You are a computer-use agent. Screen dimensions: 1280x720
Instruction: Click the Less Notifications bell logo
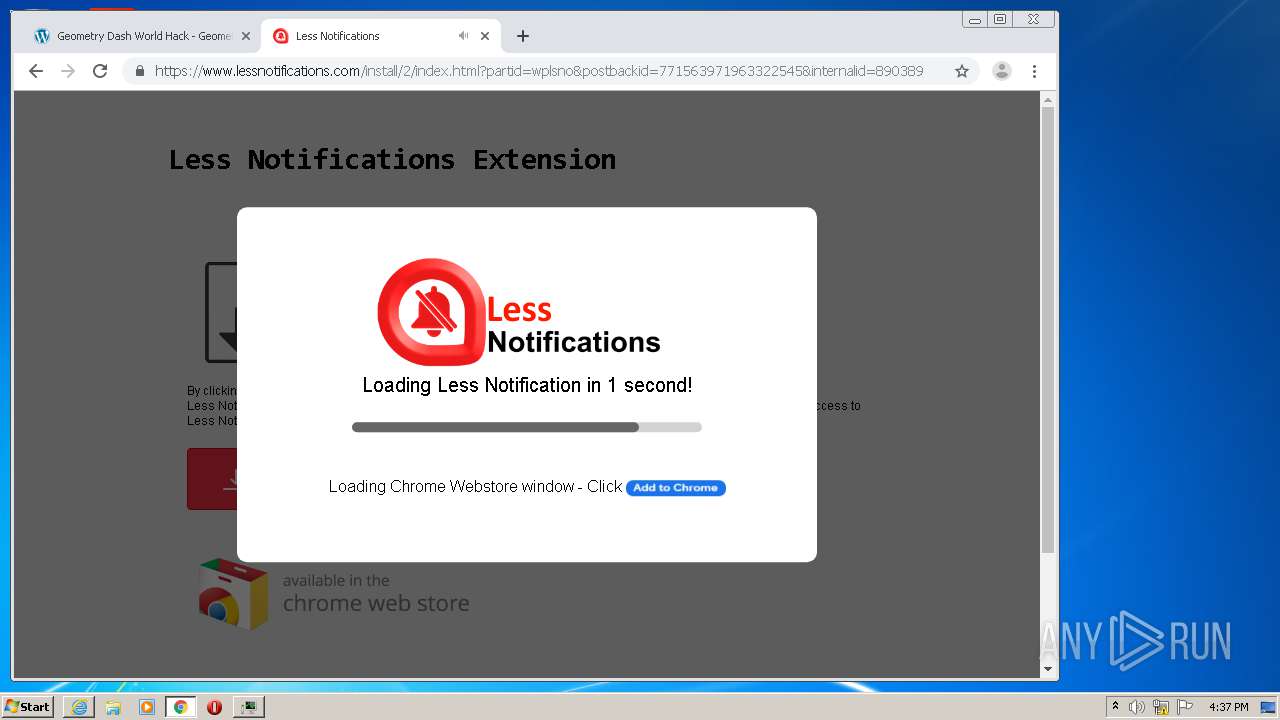431,312
